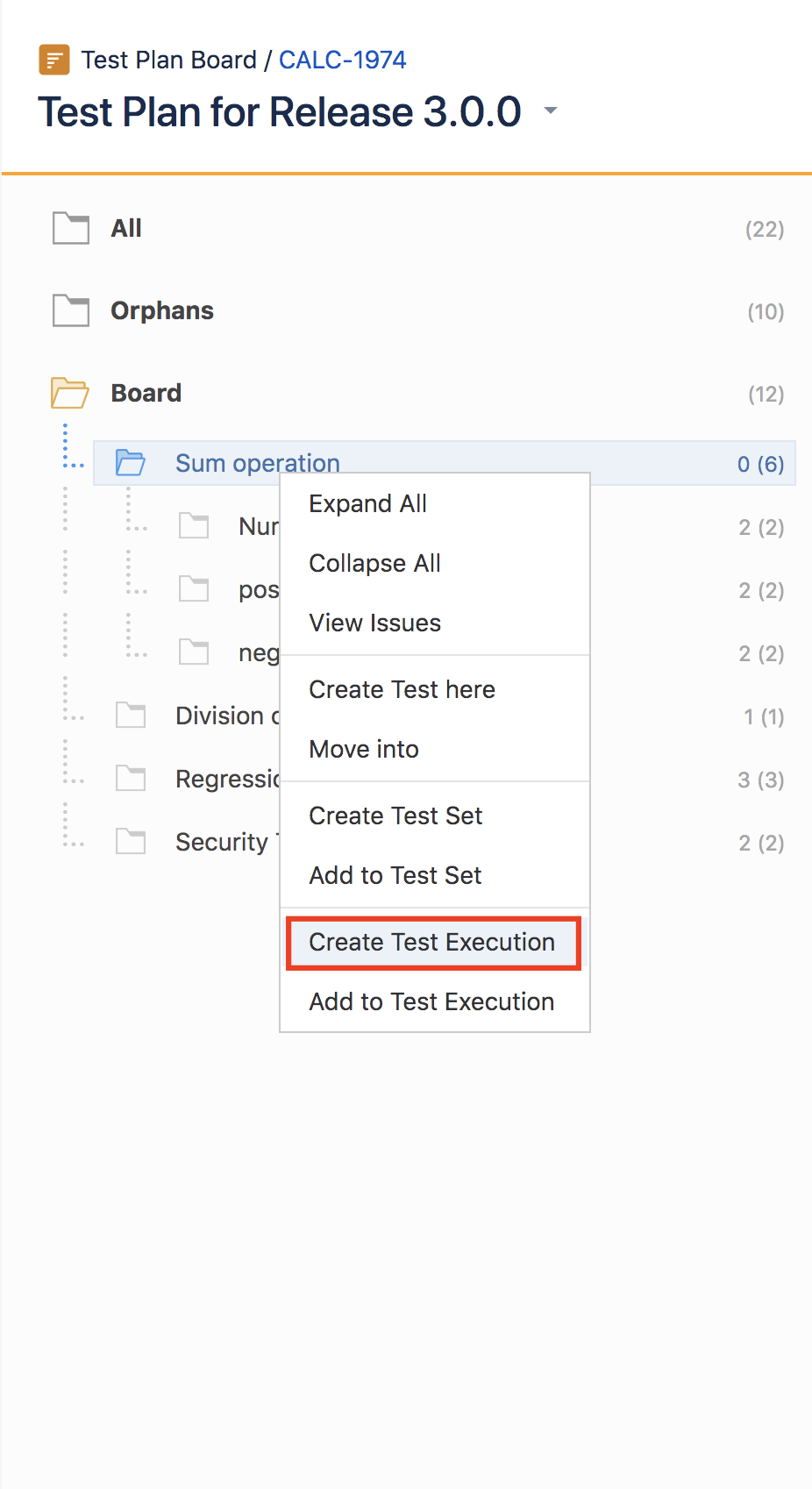The image size is (812, 1489).
Task: Select the highlighted Create Test Execution item
Action: (x=433, y=943)
